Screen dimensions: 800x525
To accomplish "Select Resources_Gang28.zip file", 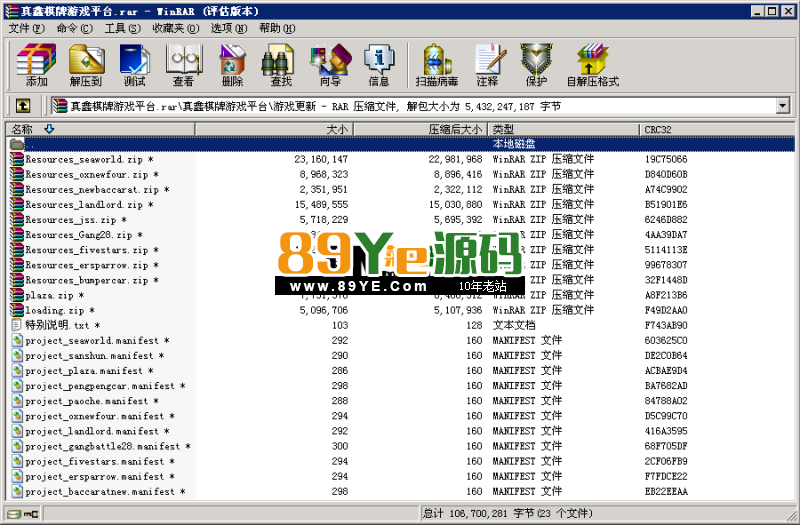I will coord(84,235).
